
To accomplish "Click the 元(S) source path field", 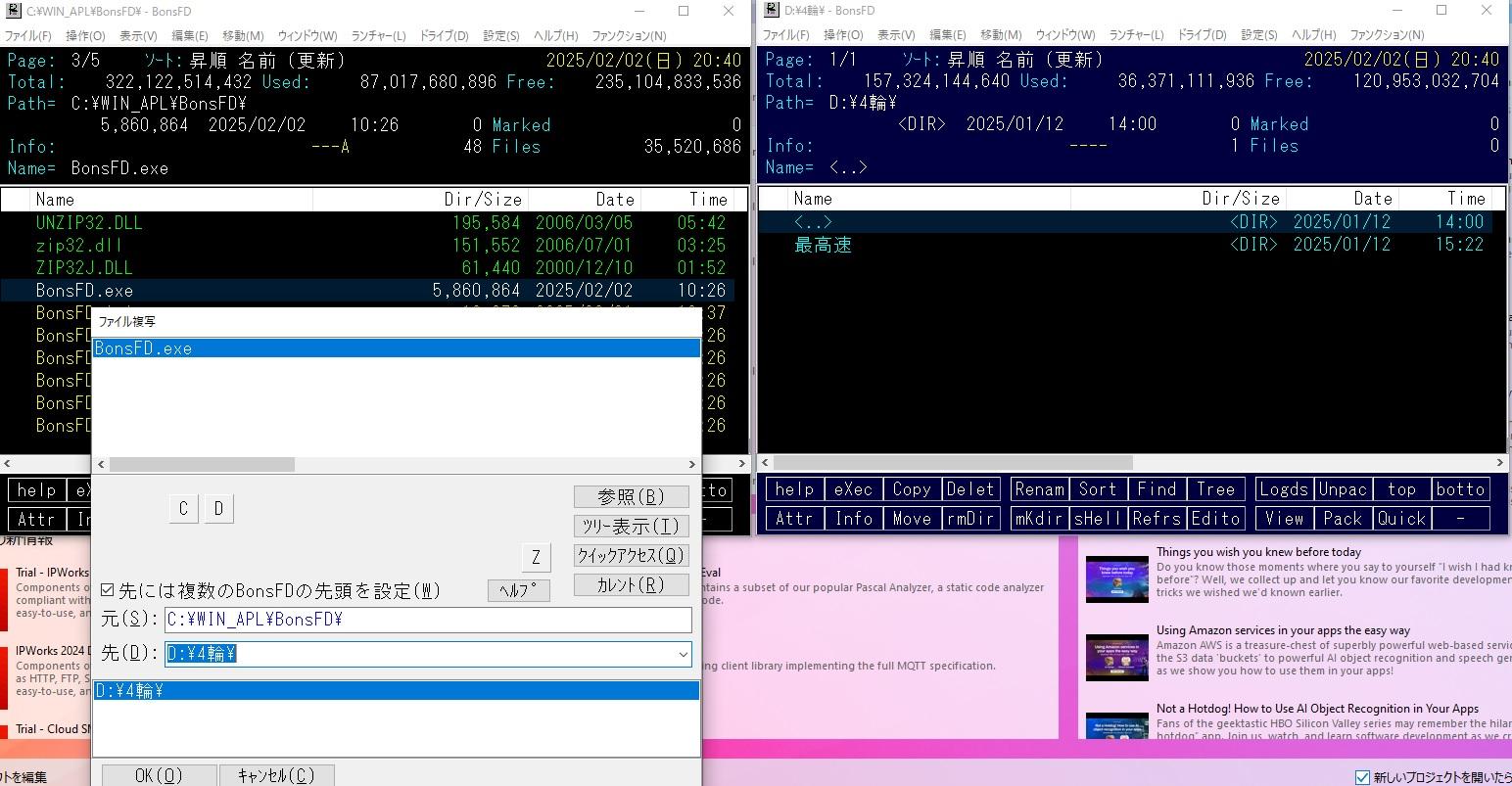I will [428, 620].
